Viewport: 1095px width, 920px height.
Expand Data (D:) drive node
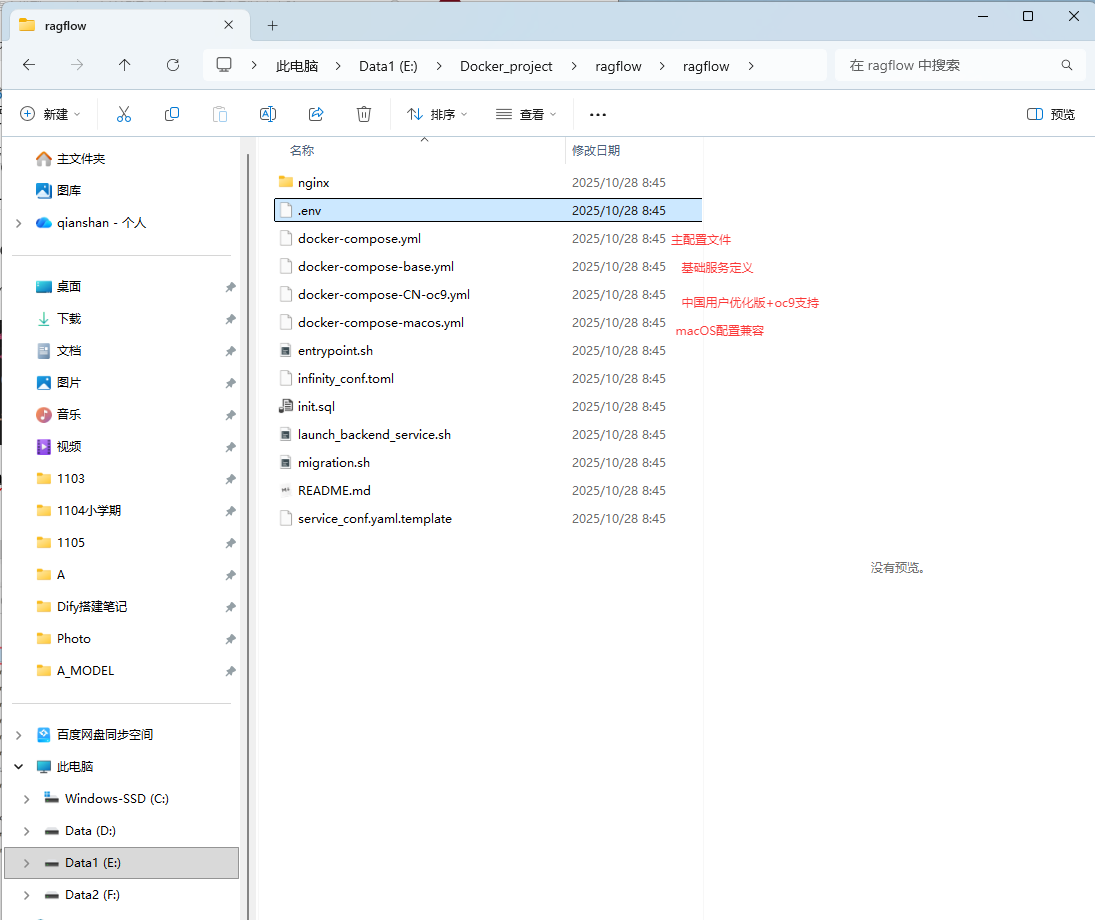click(27, 831)
